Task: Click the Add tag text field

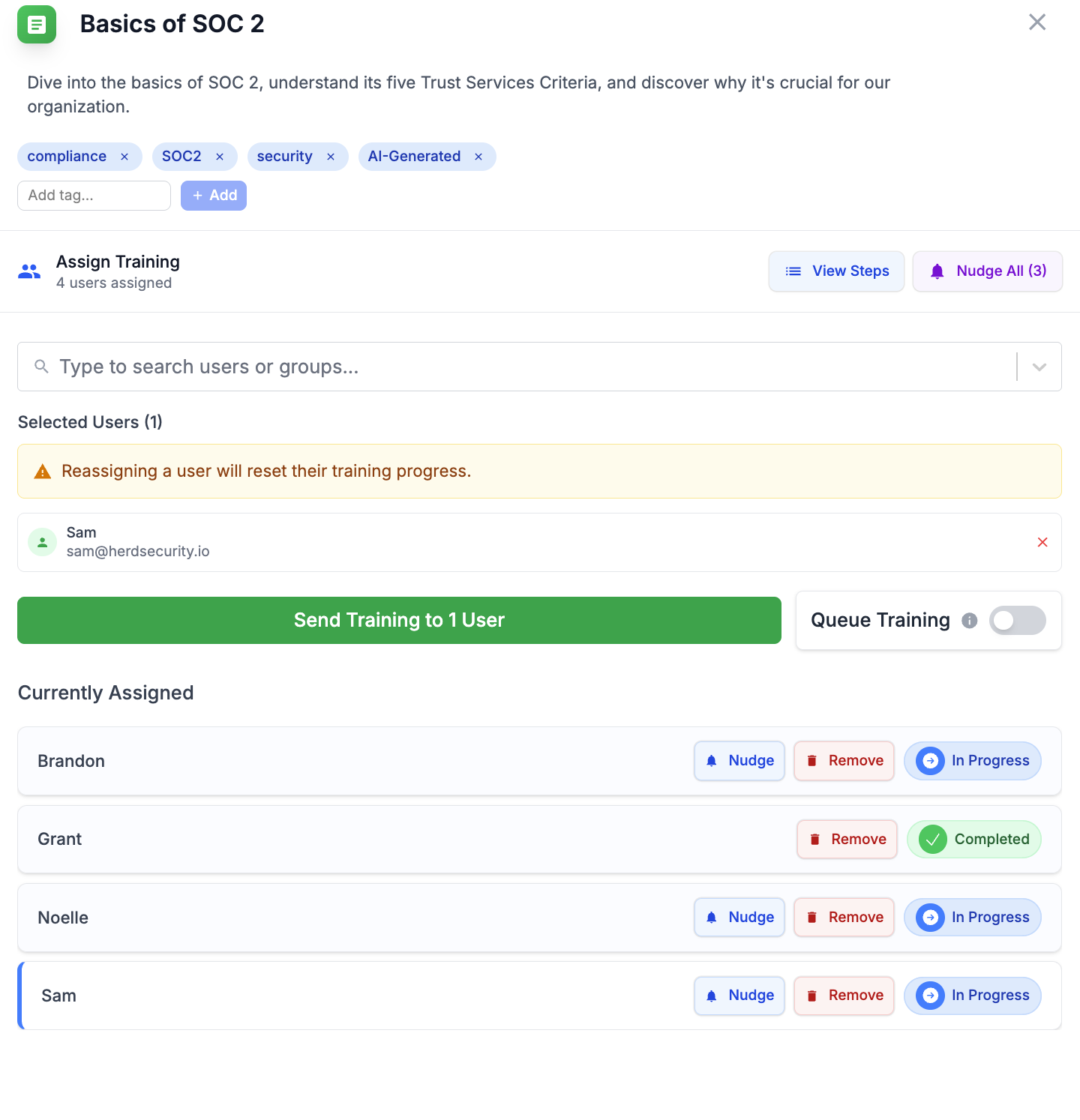Action: pos(94,196)
